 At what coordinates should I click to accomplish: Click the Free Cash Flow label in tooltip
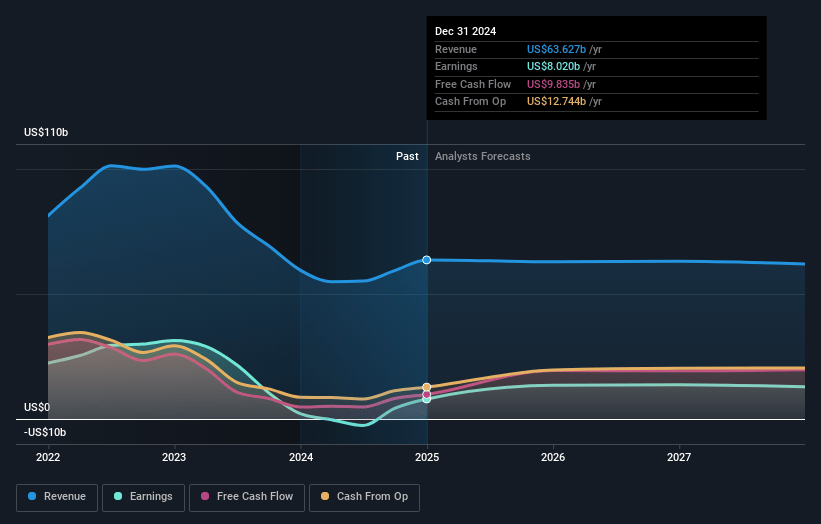473,84
